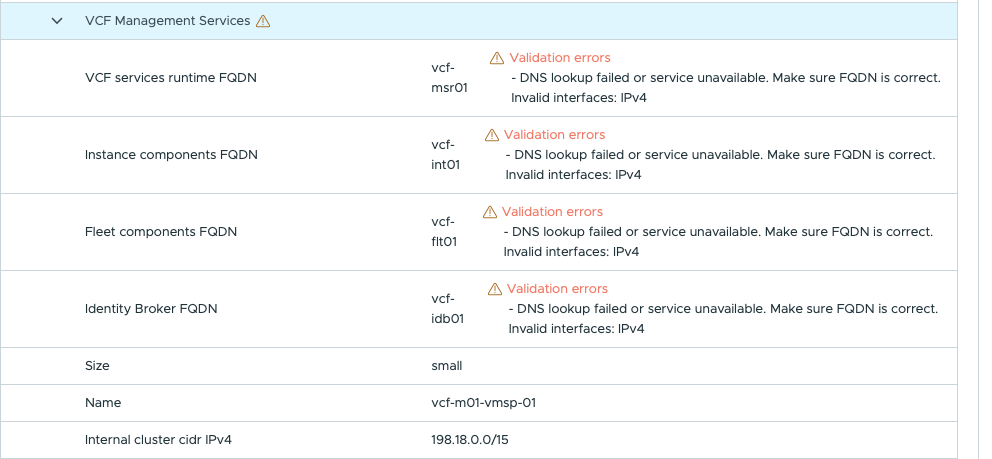Image resolution: width=992 pixels, height=459 pixels.
Task: Select the small size value
Action: point(447,366)
